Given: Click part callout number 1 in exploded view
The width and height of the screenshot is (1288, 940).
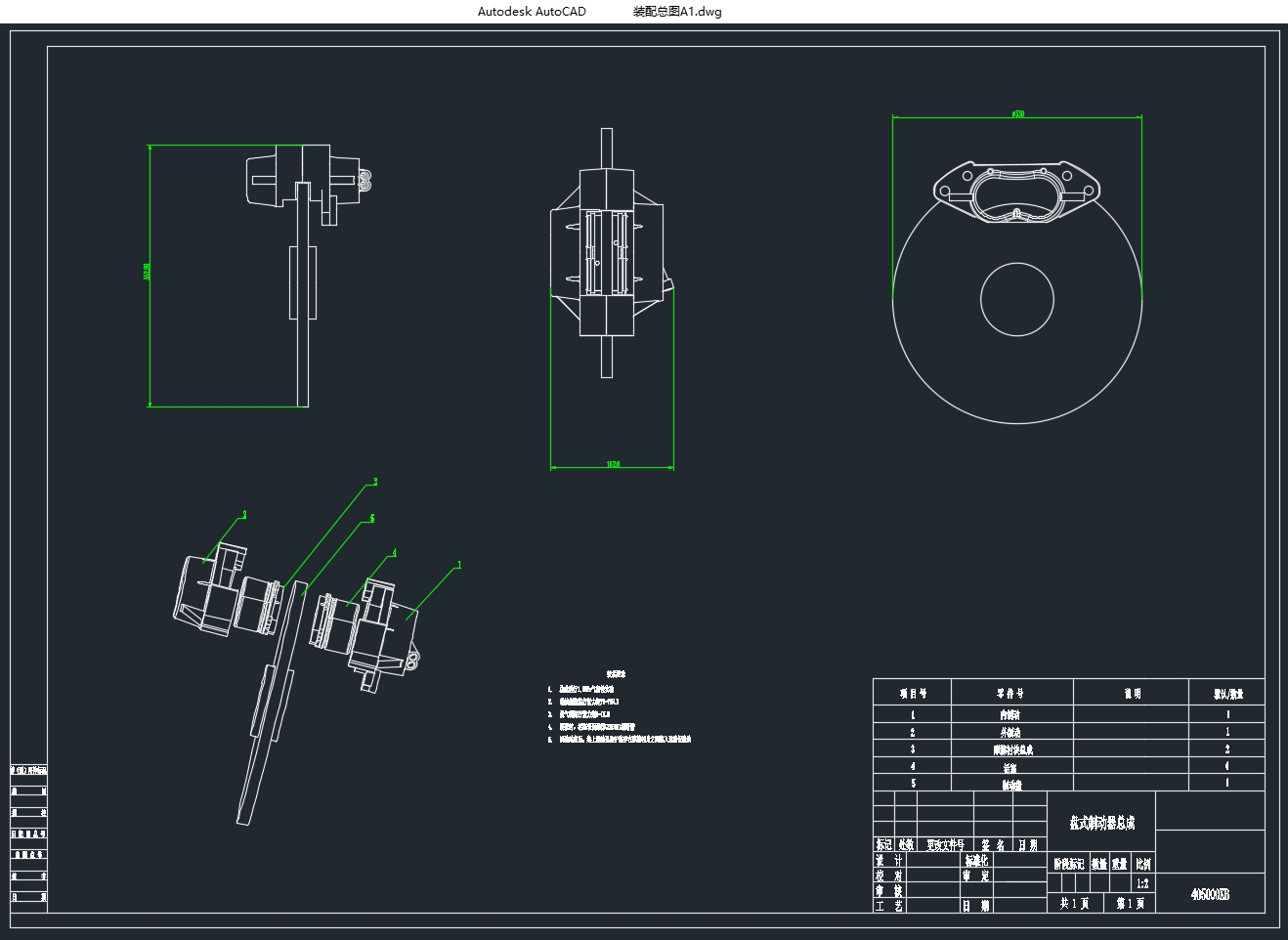Looking at the screenshot, I should [x=459, y=565].
